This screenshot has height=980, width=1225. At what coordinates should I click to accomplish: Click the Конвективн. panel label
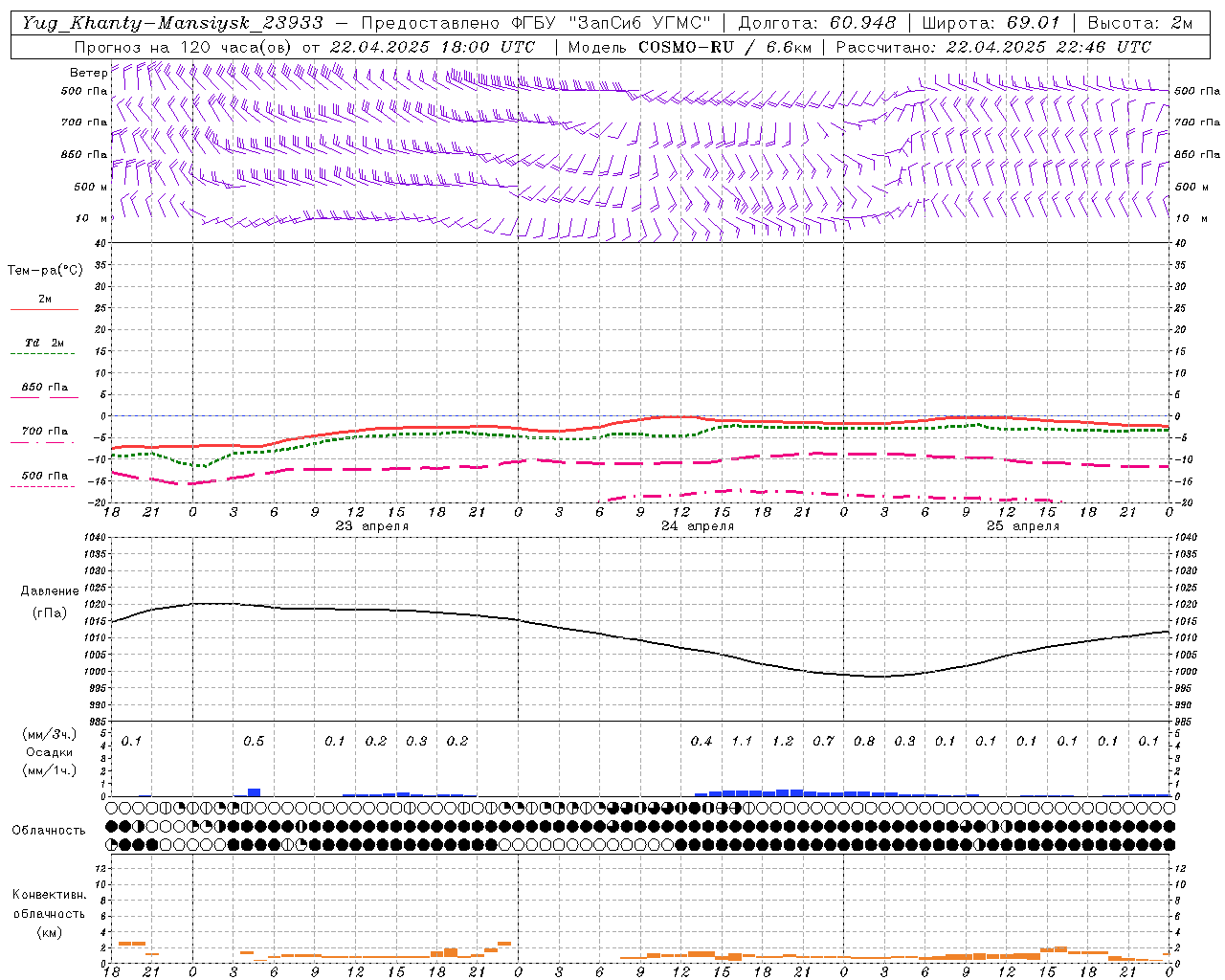[x=49, y=895]
